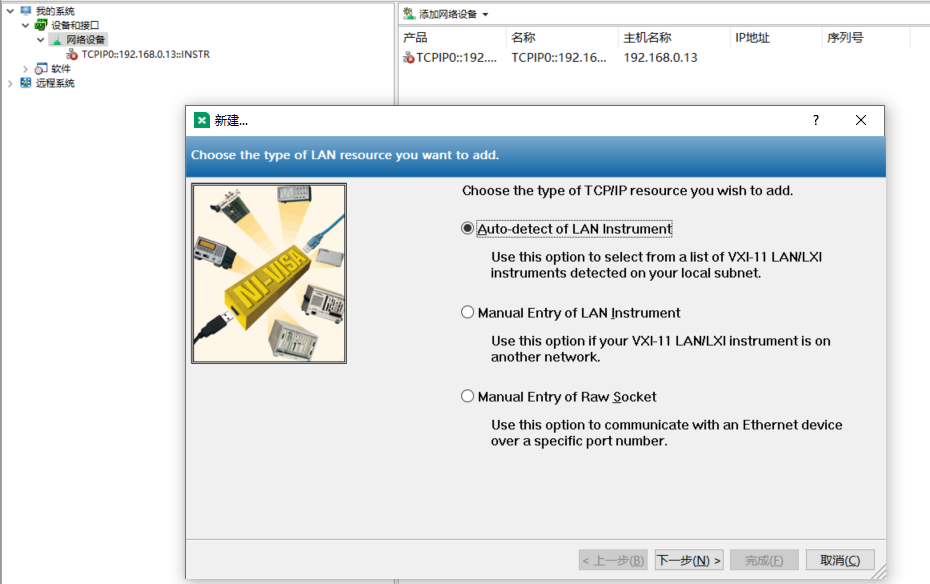Screen dimensions: 930x584
Task: Collapse the Network Devices node
Action: pos(40,40)
